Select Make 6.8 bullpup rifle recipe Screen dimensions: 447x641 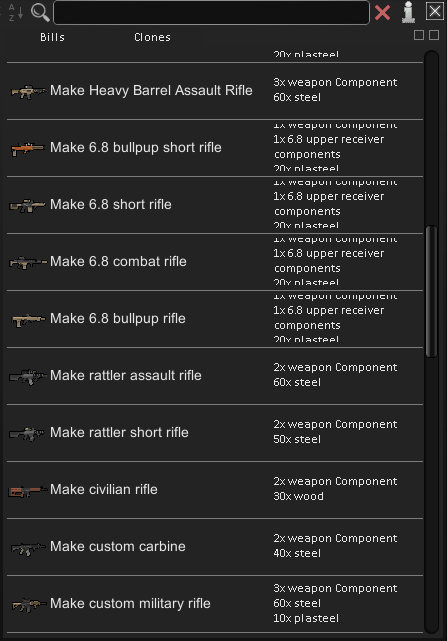point(215,319)
